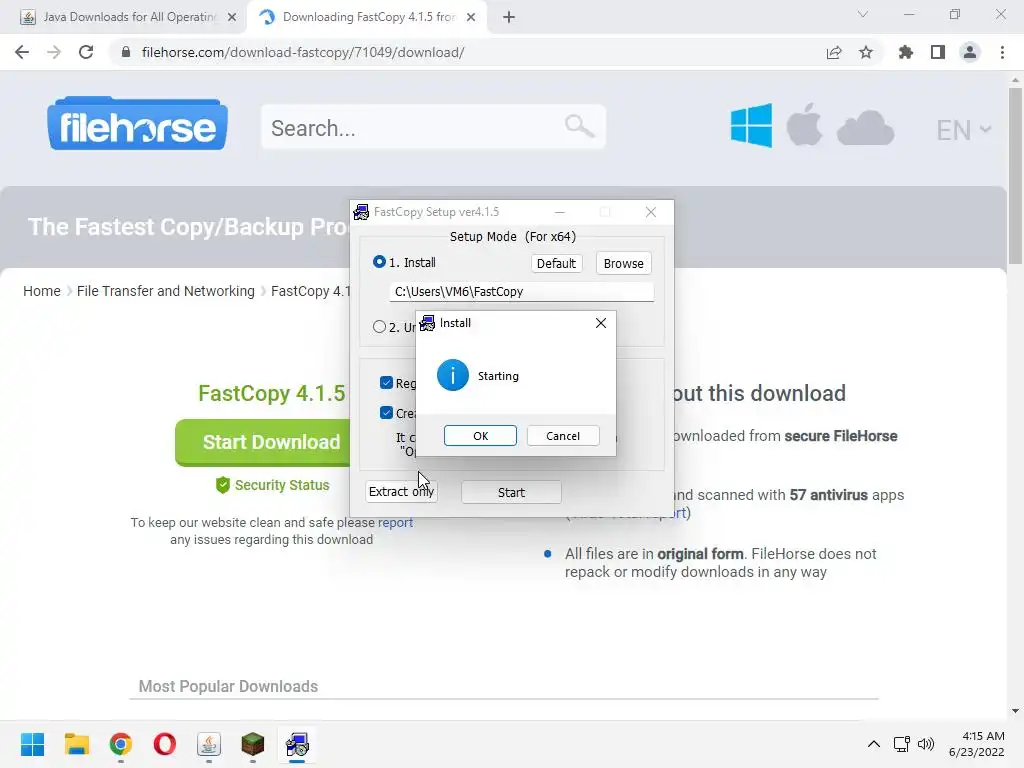Click the share page icon

tap(834, 52)
